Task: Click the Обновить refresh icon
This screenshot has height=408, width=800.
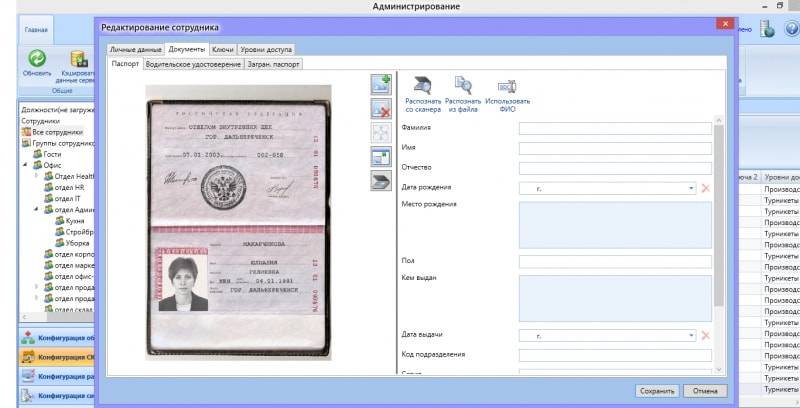Action: click(x=37, y=58)
